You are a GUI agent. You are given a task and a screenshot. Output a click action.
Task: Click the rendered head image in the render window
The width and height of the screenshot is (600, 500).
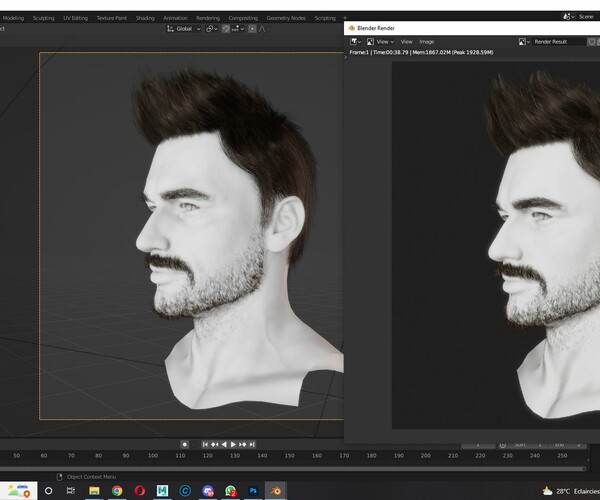click(x=543, y=245)
